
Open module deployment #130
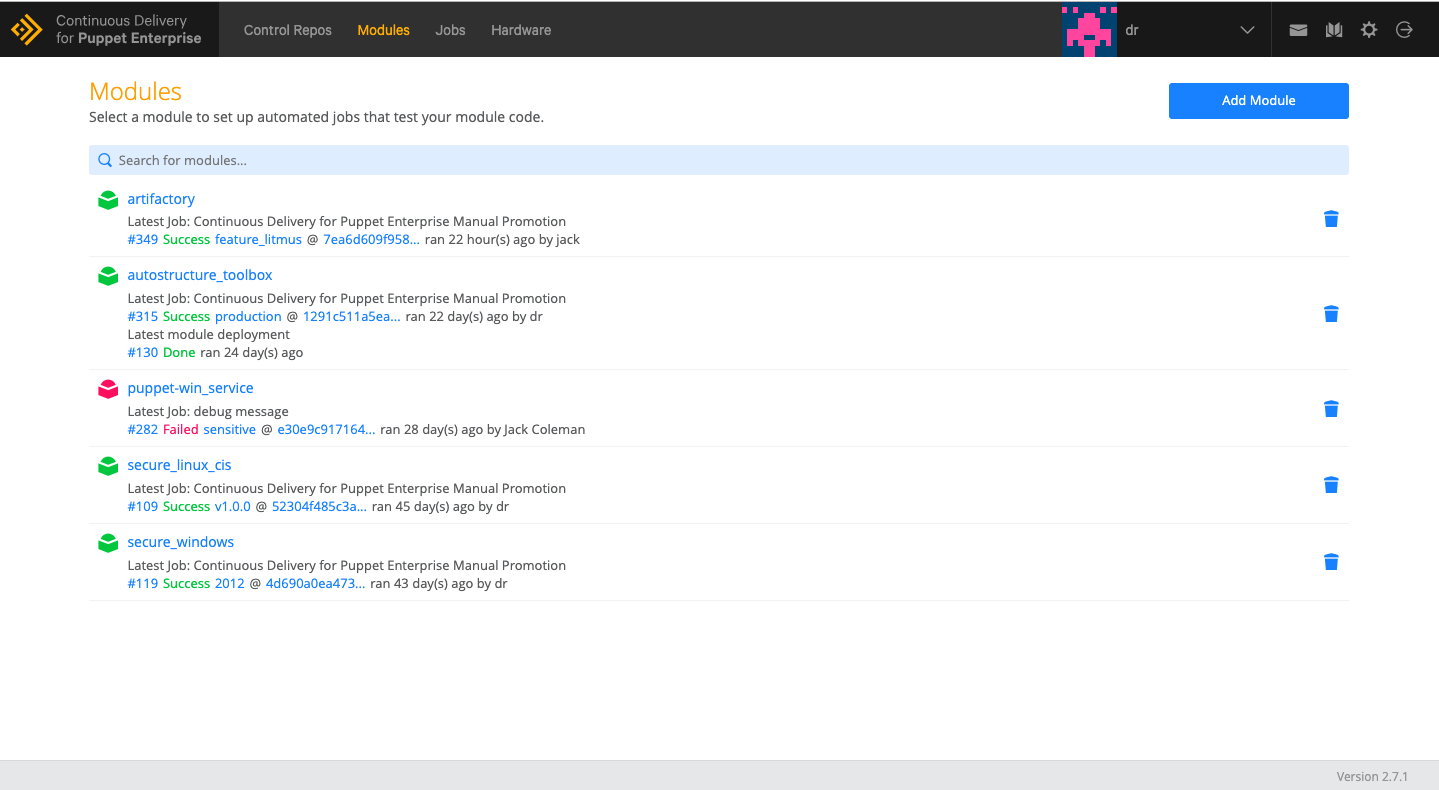[143, 353]
